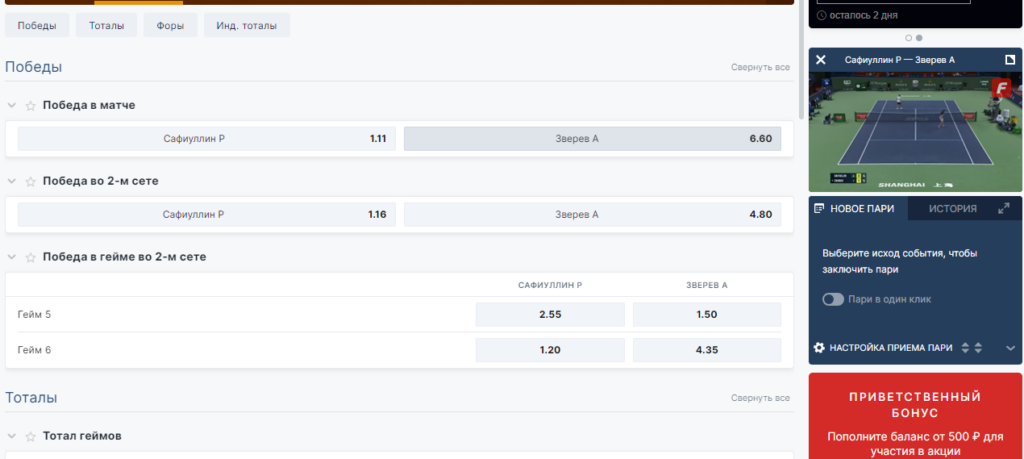
Task: Collapse the Победа во 2-м сете market
Action: pos(12,182)
